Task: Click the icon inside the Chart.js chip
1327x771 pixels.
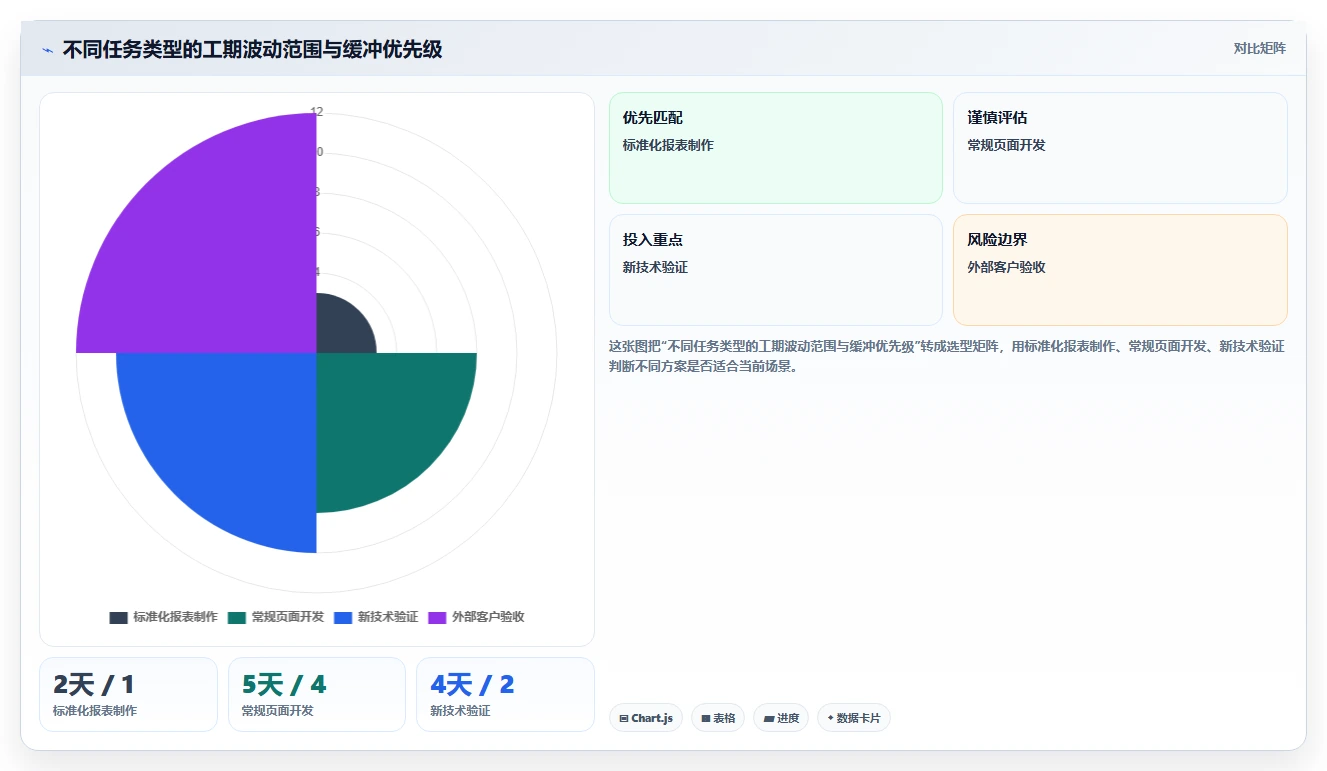Action: (624, 718)
